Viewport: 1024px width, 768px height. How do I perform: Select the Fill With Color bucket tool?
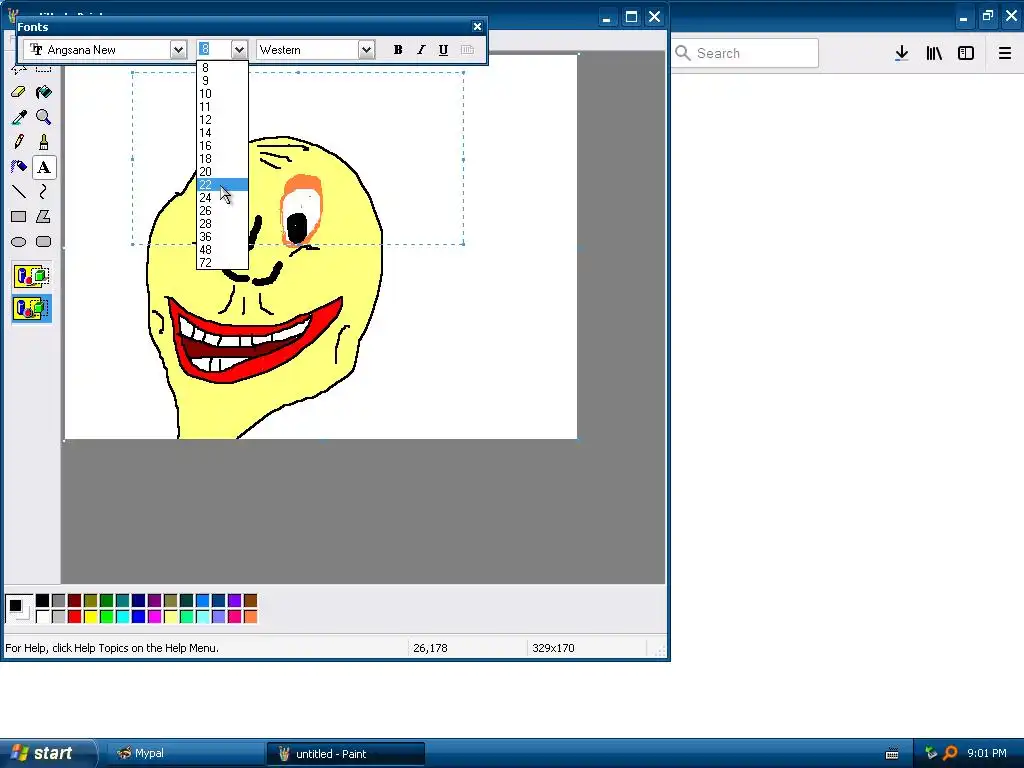44,92
